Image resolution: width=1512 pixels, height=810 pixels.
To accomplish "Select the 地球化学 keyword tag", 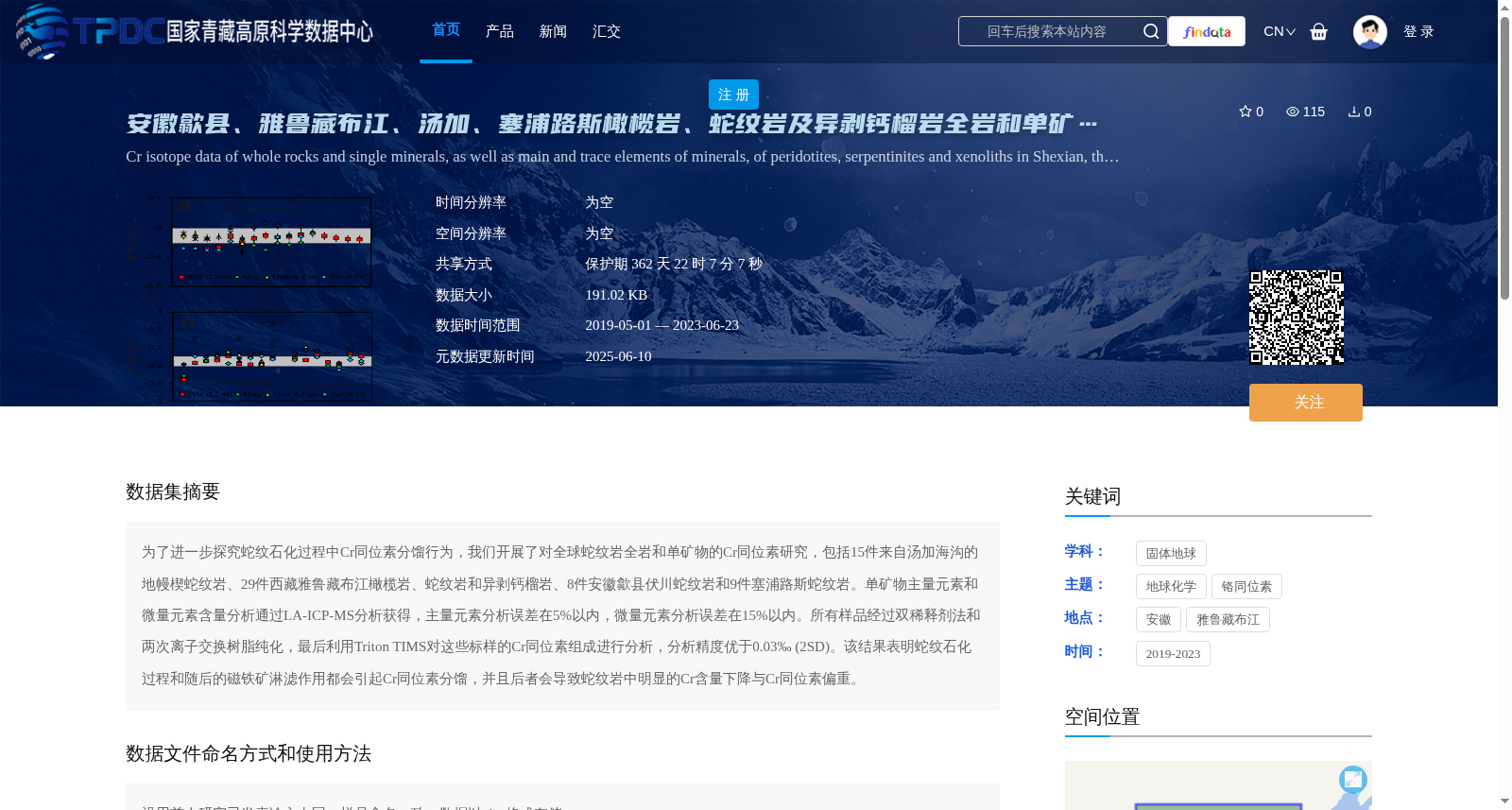I will pyautogui.click(x=1171, y=586).
